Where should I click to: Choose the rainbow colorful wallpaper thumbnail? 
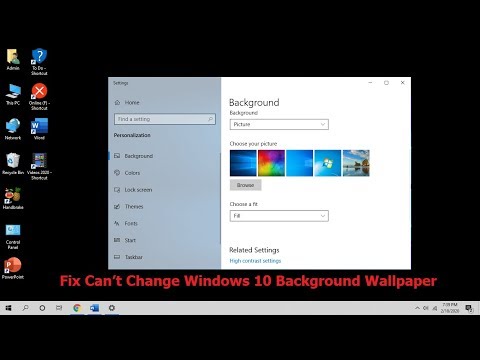271,163
